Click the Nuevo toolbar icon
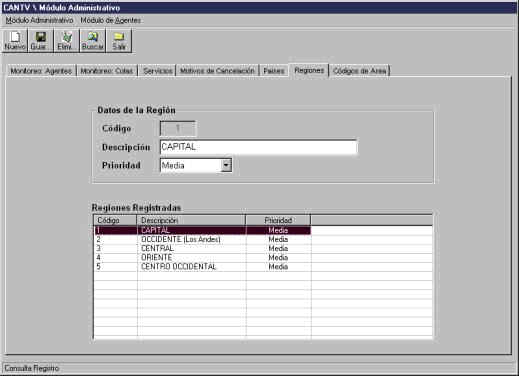The width and height of the screenshot is (519, 376). coord(15,40)
